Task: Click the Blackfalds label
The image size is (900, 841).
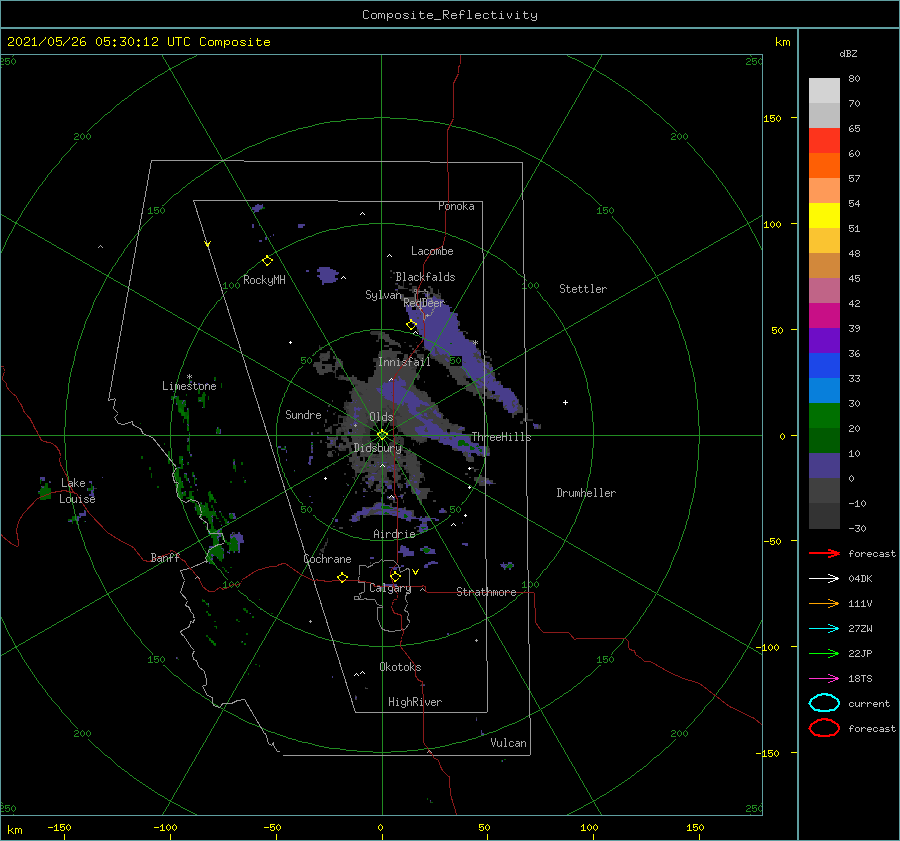Action: [x=425, y=277]
